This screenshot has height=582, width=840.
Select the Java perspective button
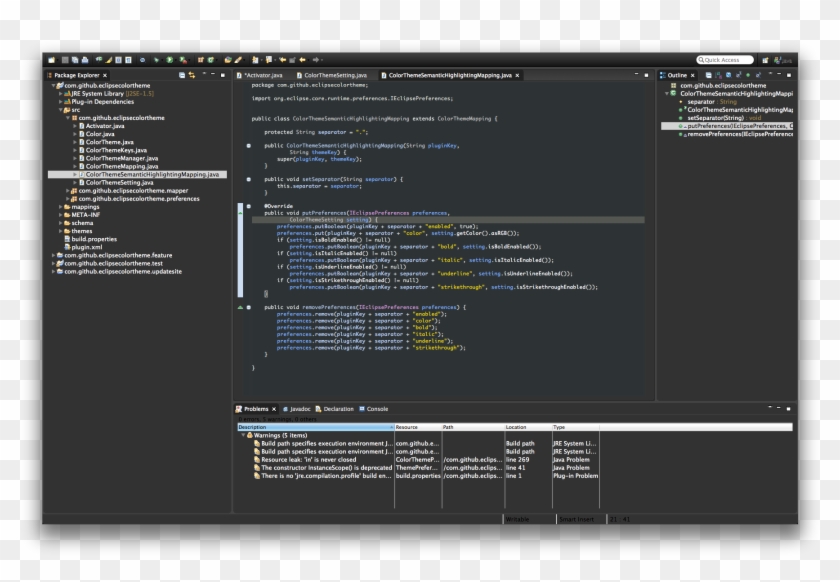[x=783, y=60]
